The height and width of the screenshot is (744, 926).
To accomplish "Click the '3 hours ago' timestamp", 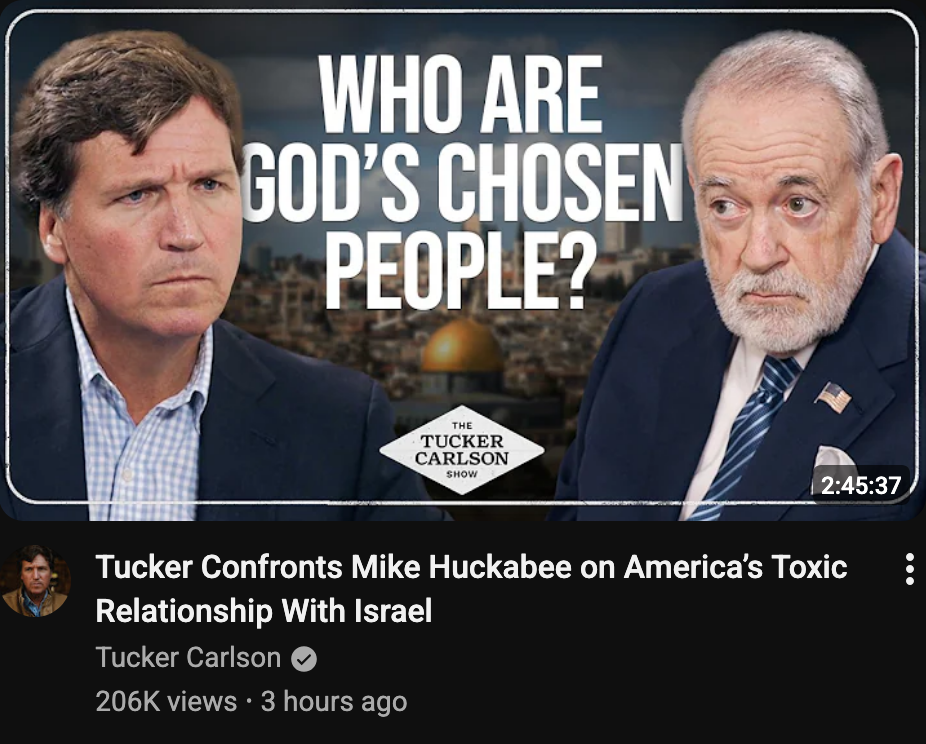I will tap(334, 701).
